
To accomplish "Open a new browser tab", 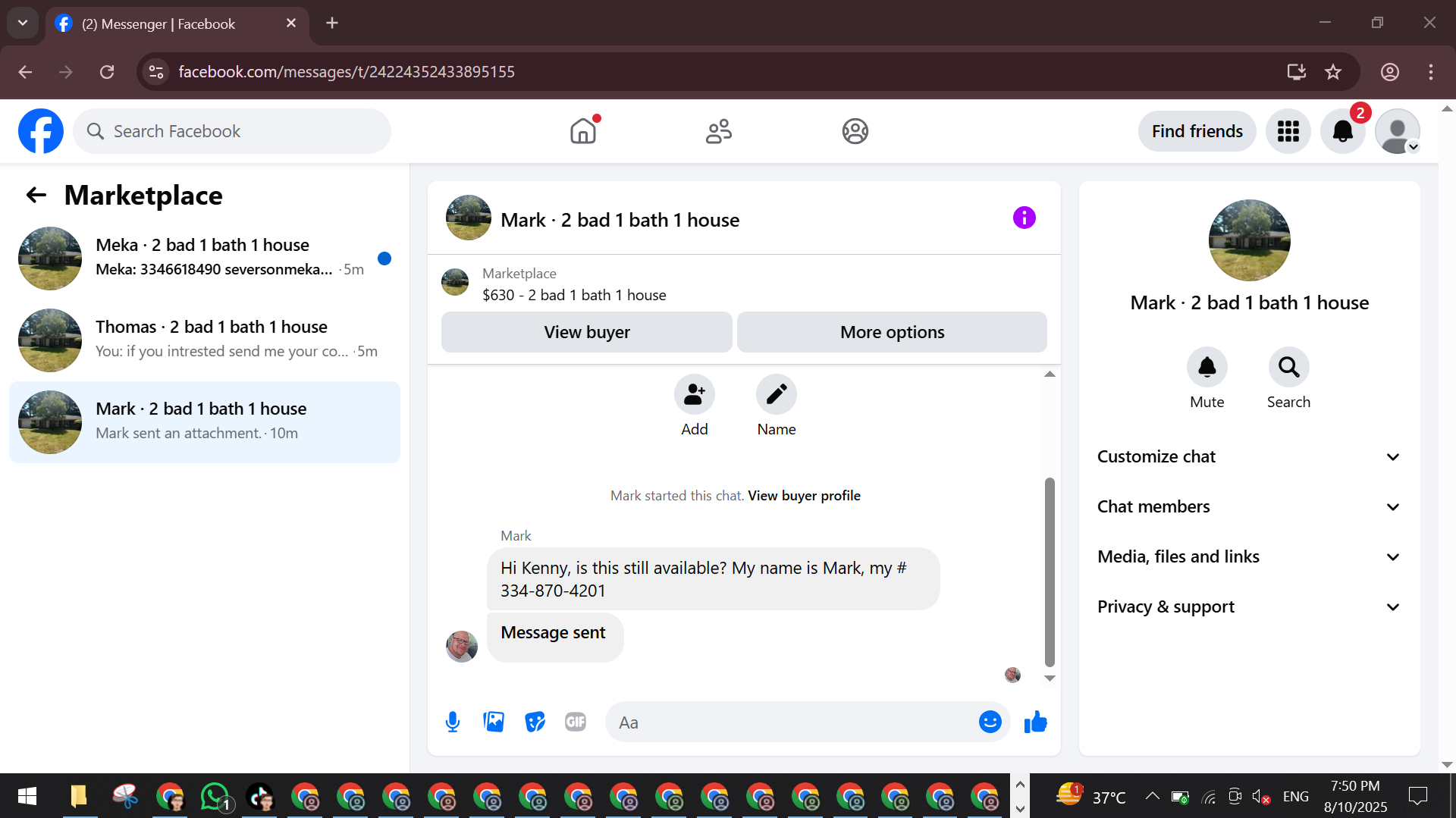I will 332,24.
